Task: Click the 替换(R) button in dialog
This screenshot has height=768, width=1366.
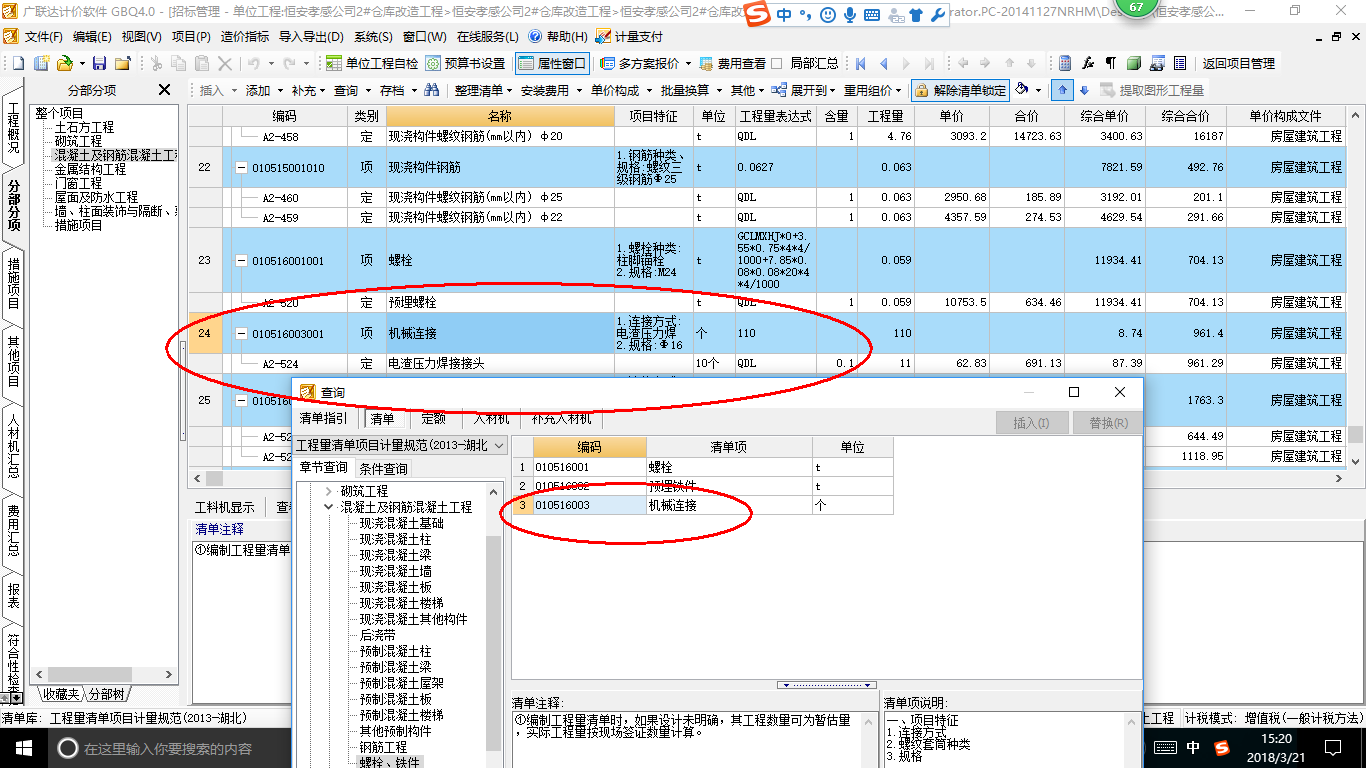Action: coord(1108,423)
